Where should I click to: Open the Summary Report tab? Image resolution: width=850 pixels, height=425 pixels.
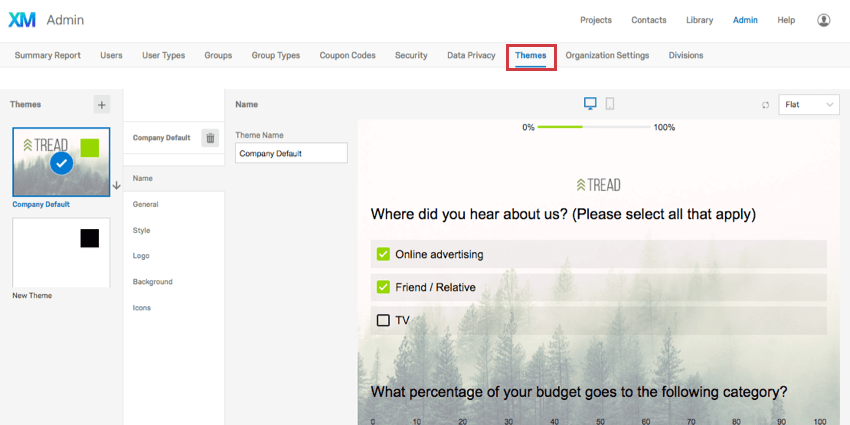point(48,55)
